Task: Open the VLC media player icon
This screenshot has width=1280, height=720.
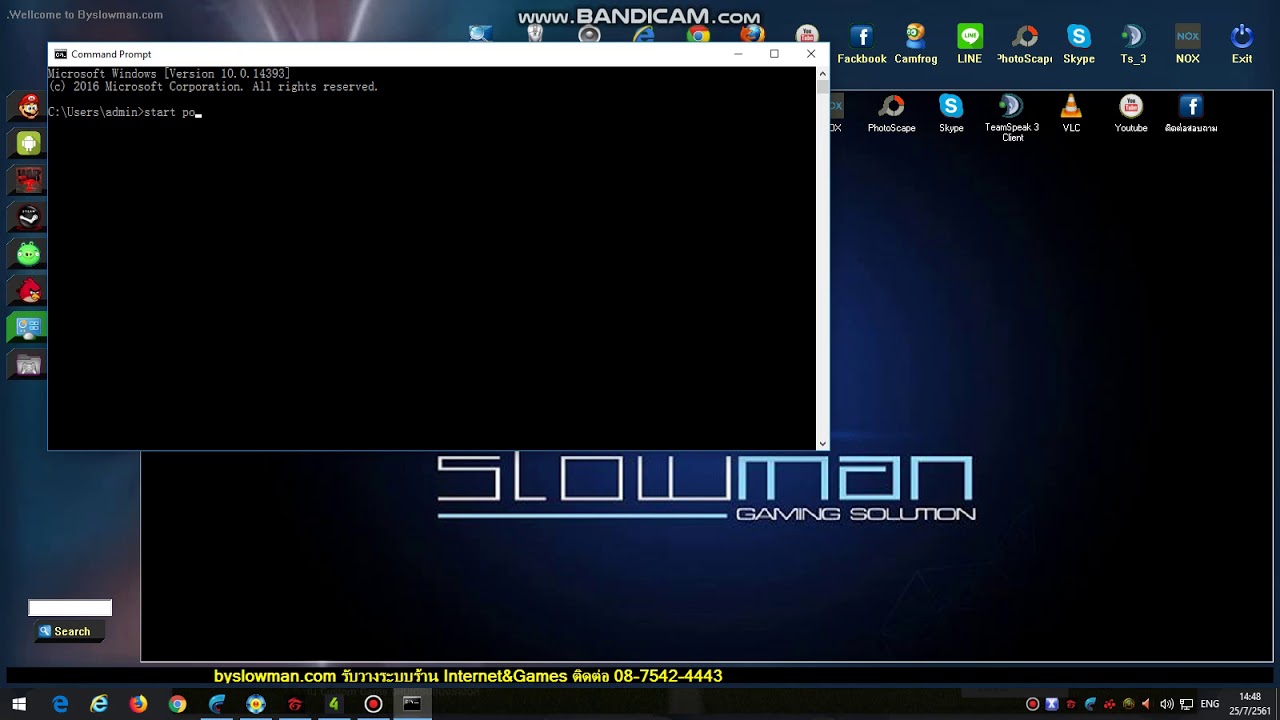Action: coord(1071,114)
